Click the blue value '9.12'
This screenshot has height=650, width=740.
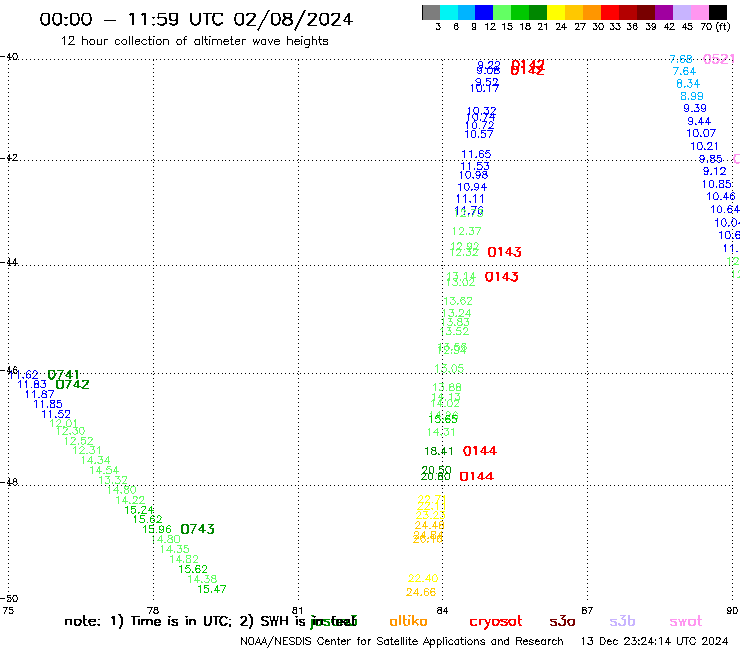point(715,171)
